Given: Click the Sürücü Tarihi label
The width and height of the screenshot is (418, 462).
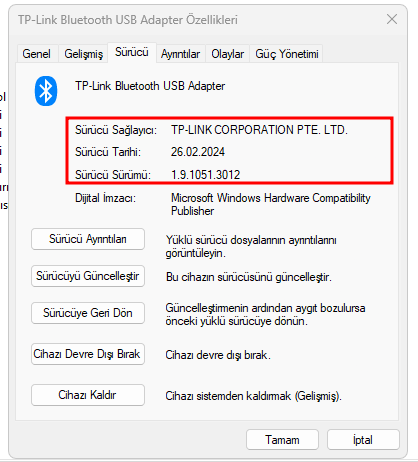Looking at the screenshot, I should pos(108,152).
